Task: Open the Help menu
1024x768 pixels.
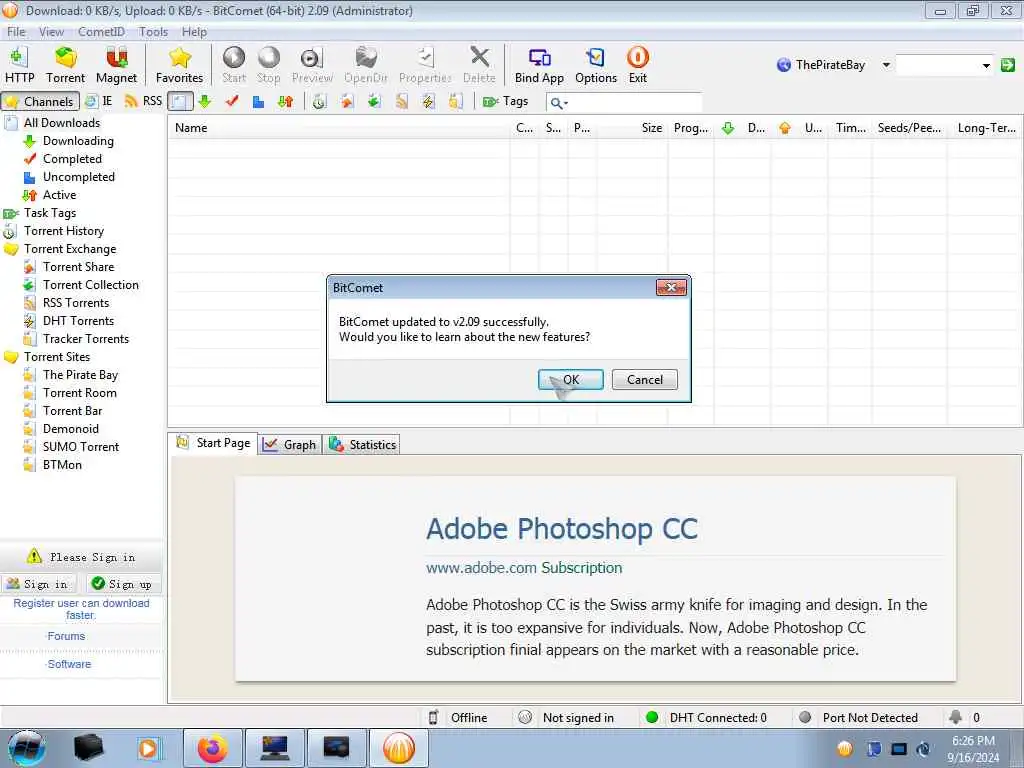Action: (x=194, y=31)
